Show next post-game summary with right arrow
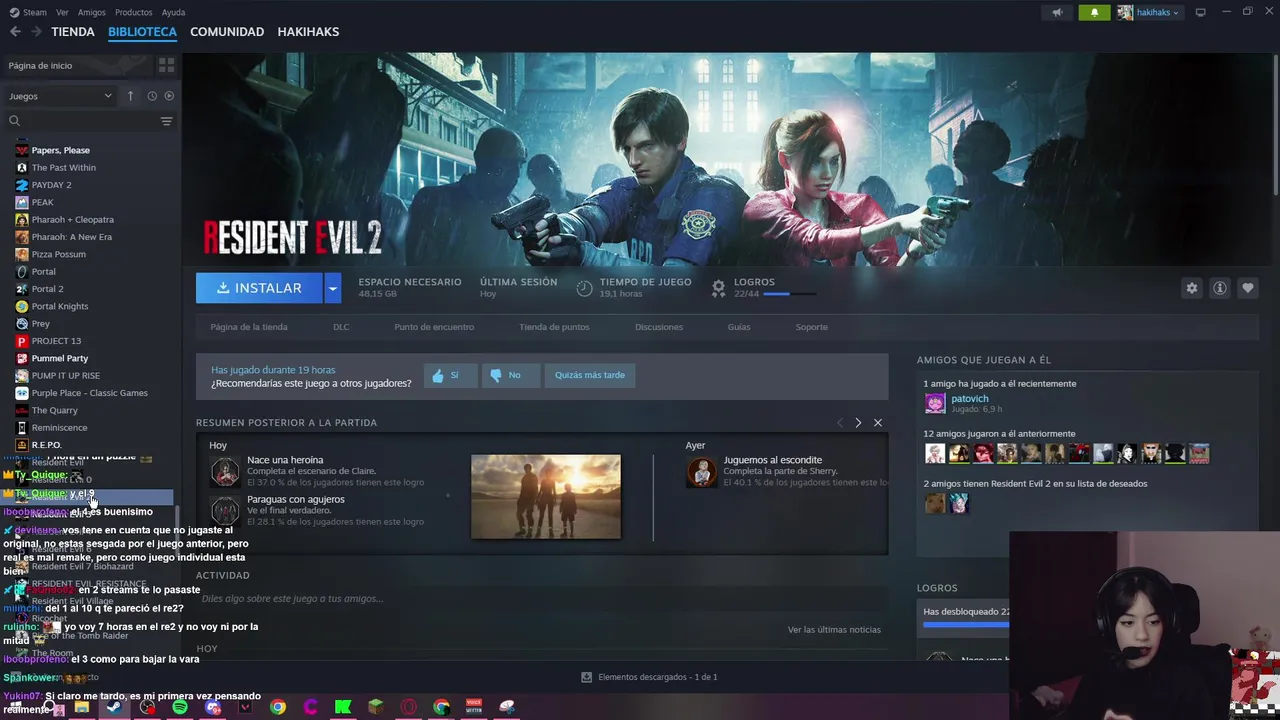 [x=858, y=423]
